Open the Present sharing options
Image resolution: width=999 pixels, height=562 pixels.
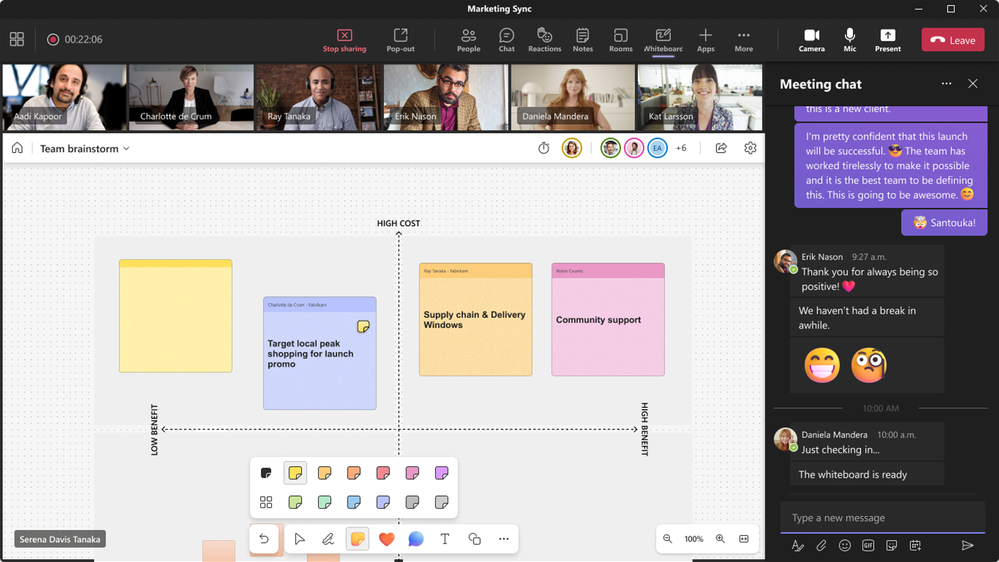click(888, 40)
